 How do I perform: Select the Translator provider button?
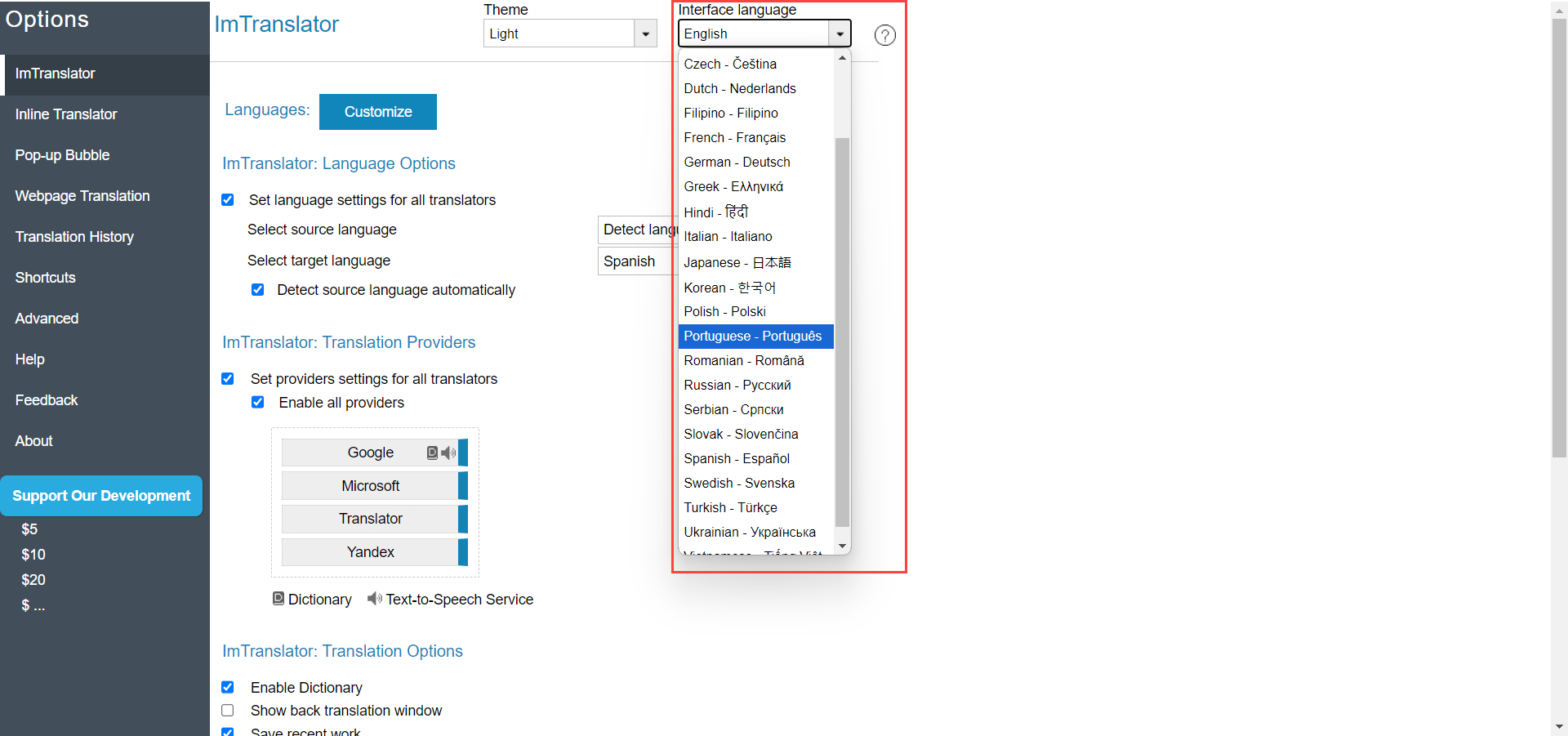pyautogui.click(x=370, y=519)
